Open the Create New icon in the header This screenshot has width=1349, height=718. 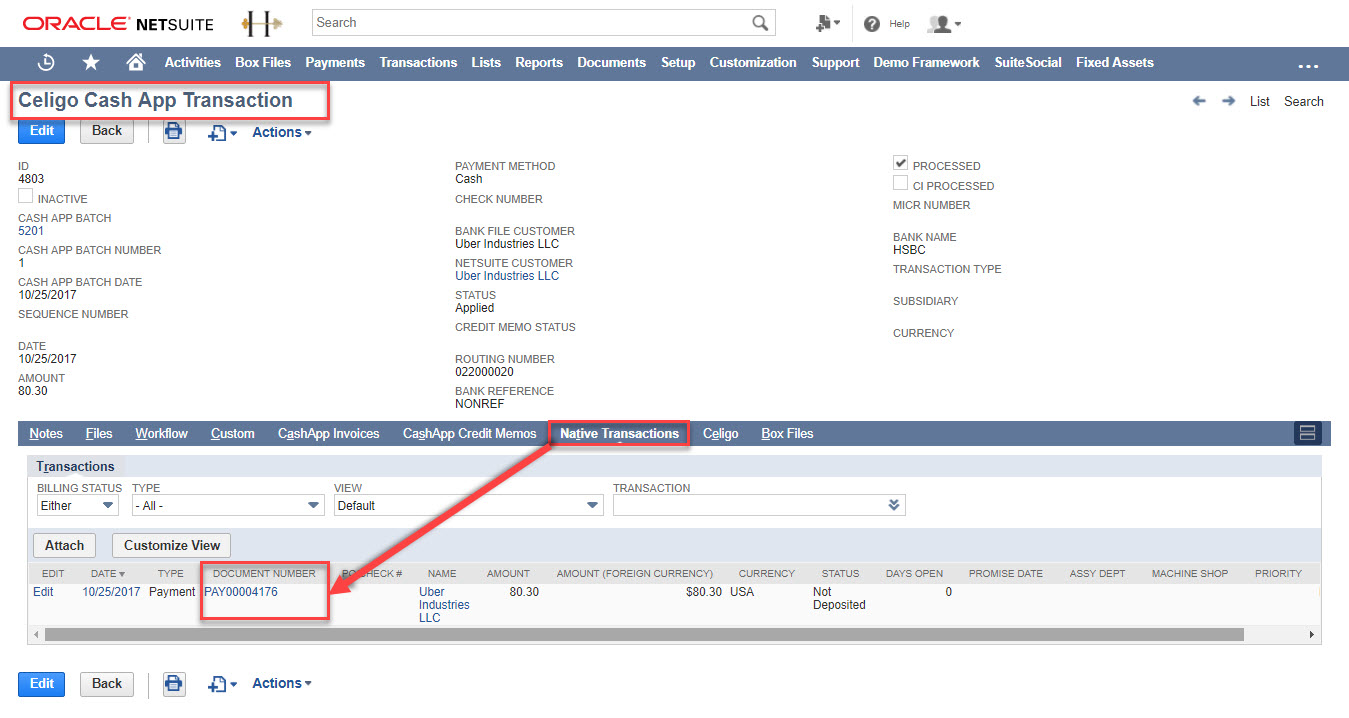827,23
